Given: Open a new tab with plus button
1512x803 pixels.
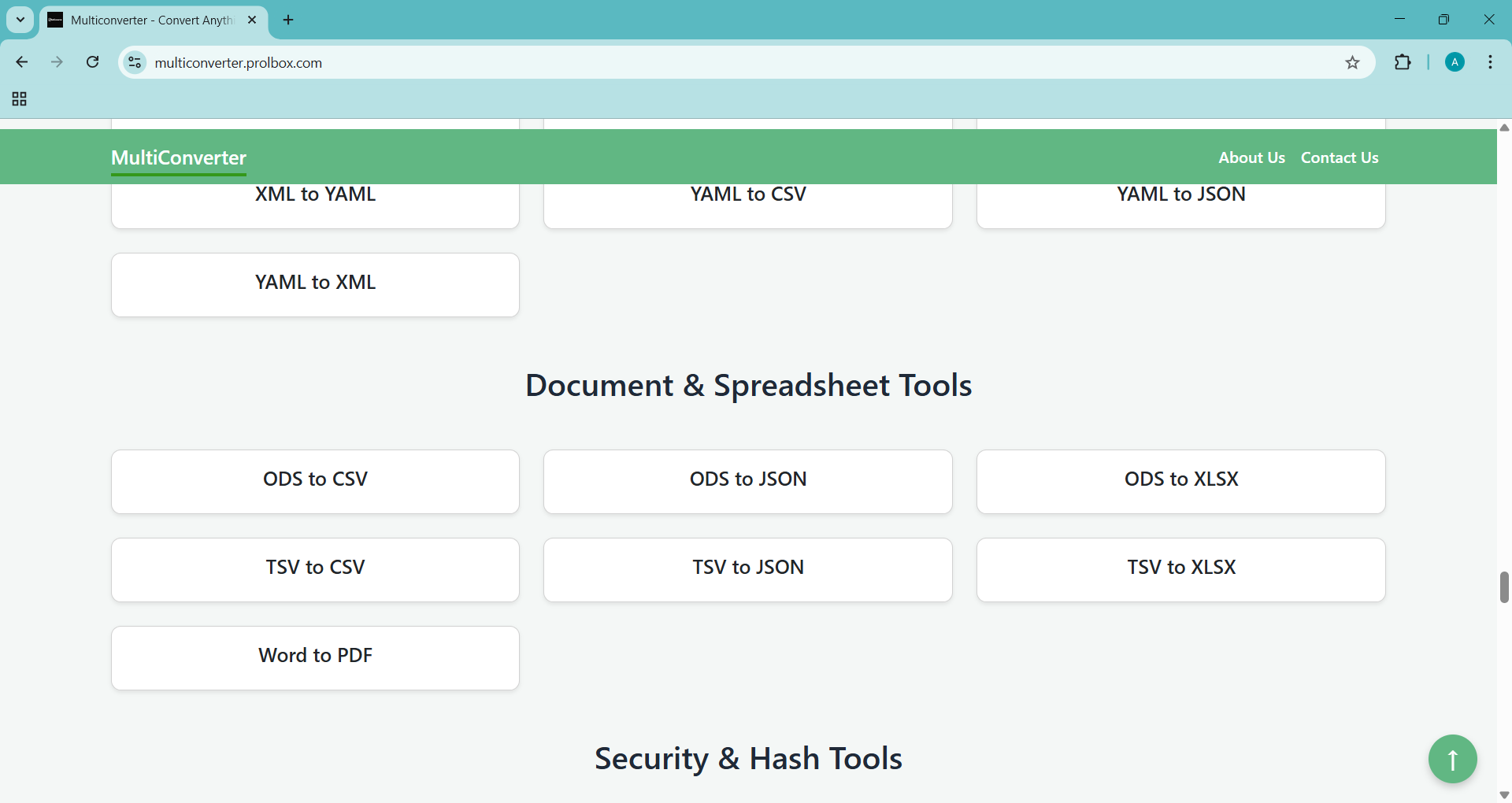Looking at the screenshot, I should coord(288,20).
